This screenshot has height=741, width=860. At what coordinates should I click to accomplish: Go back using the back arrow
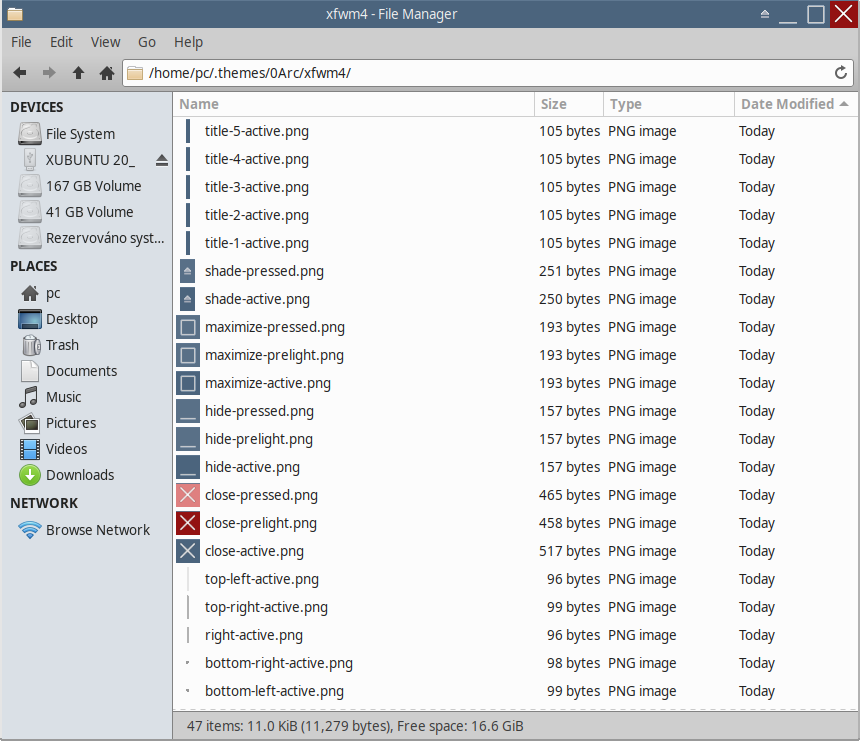(x=20, y=73)
